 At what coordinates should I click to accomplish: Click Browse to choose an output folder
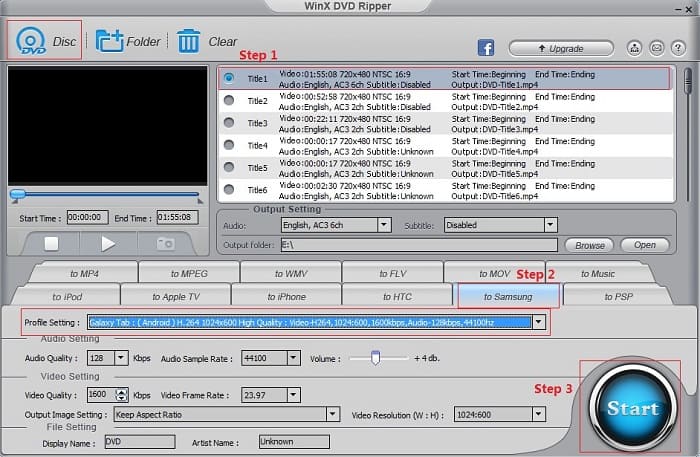[x=589, y=245]
